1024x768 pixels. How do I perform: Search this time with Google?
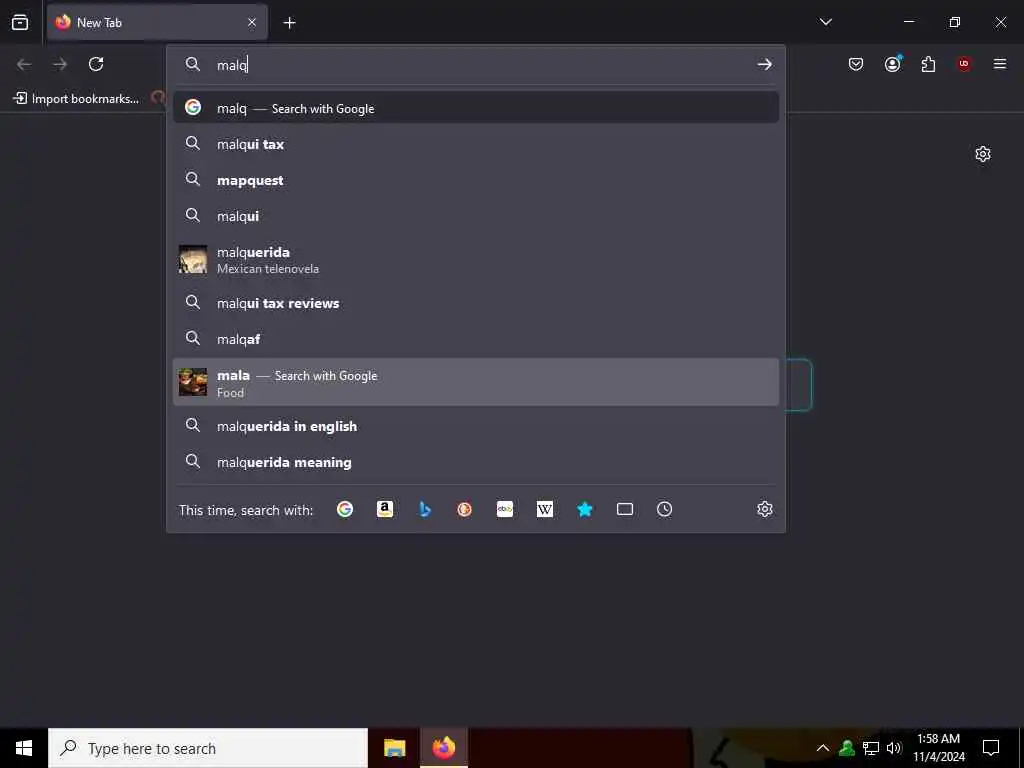(345, 509)
